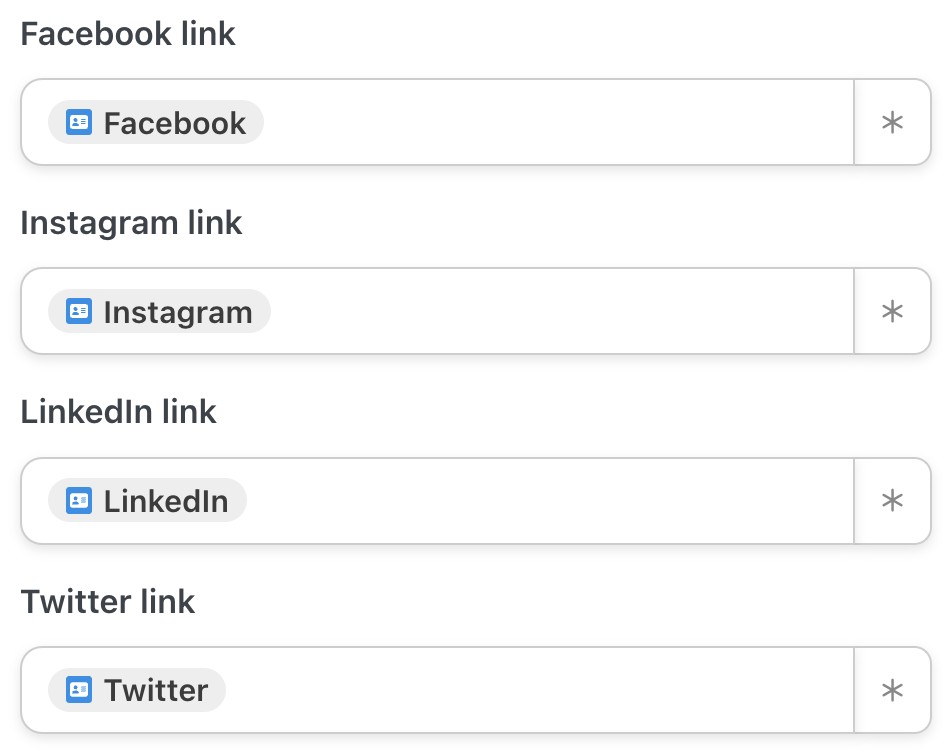The width and height of the screenshot is (950, 752).
Task: Open the asterisk menu for LinkedIn field
Action: click(x=892, y=501)
